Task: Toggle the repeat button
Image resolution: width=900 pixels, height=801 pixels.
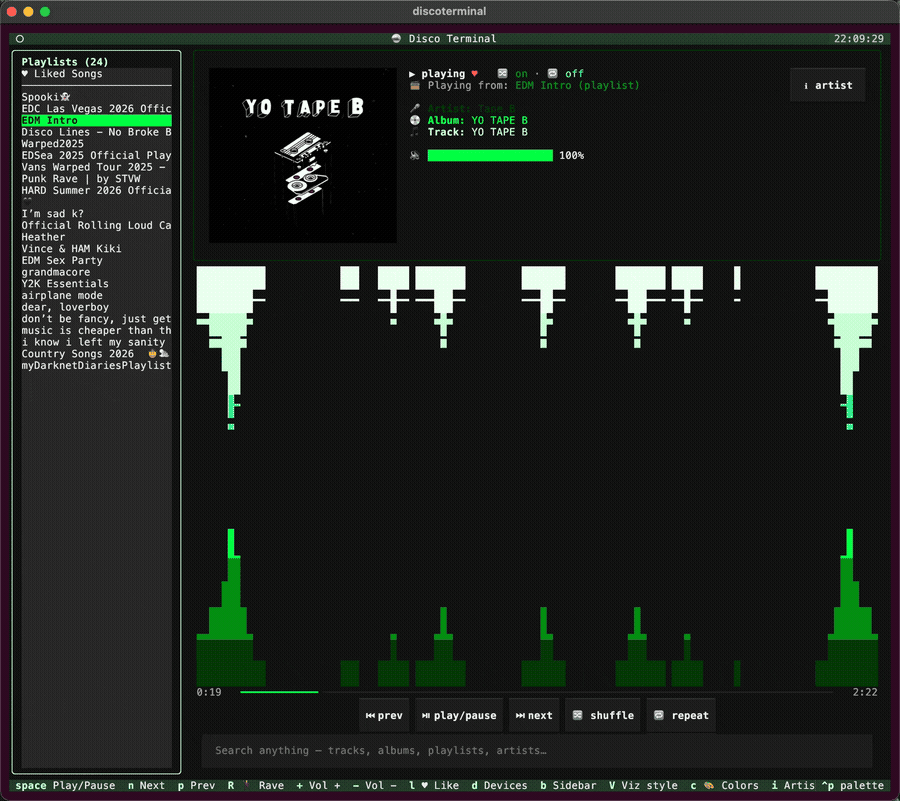Action: click(681, 716)
